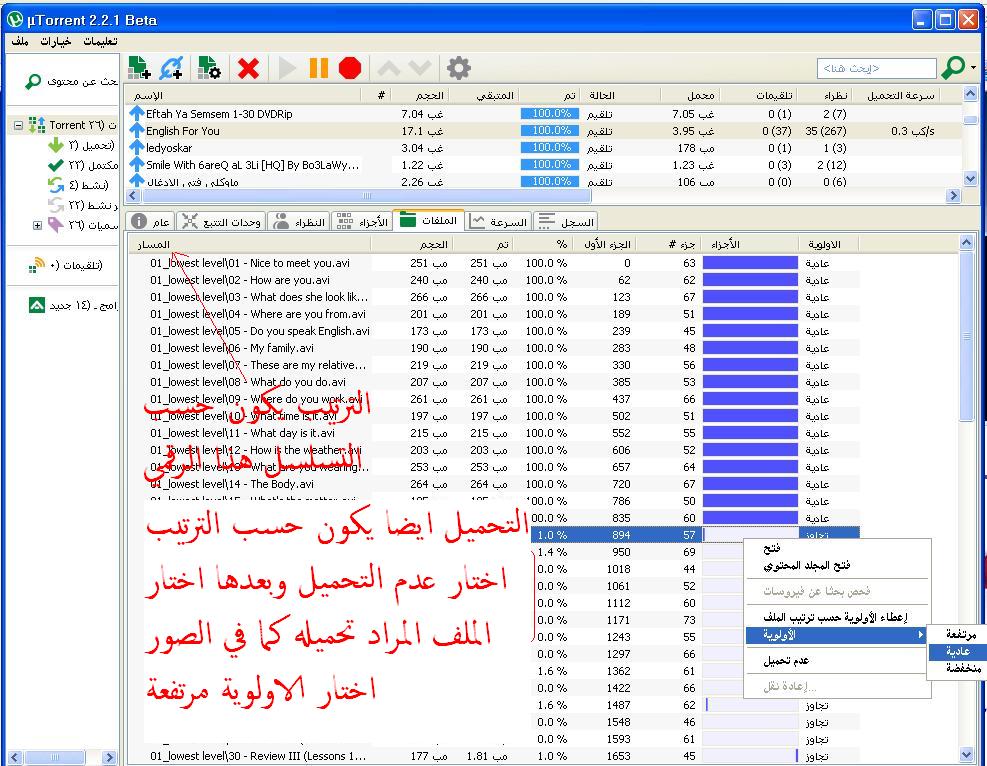
Task: Expand the labels tree node in sidebar
Action: point(38,225)
